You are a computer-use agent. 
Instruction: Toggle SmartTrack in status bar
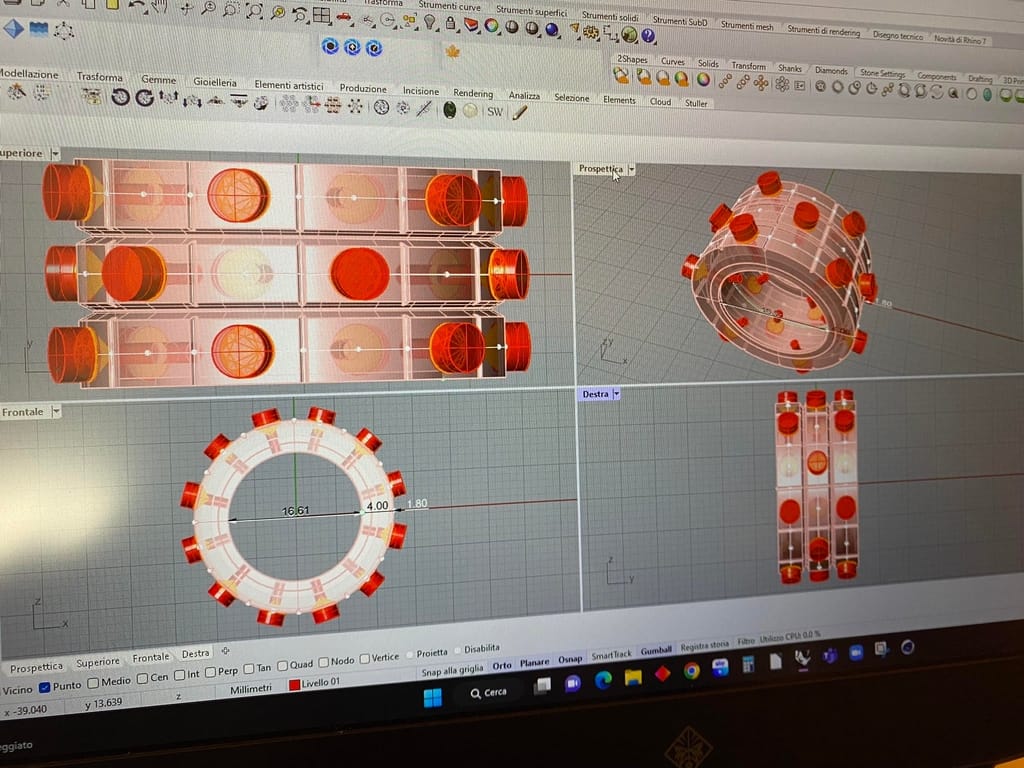point(612,654)
